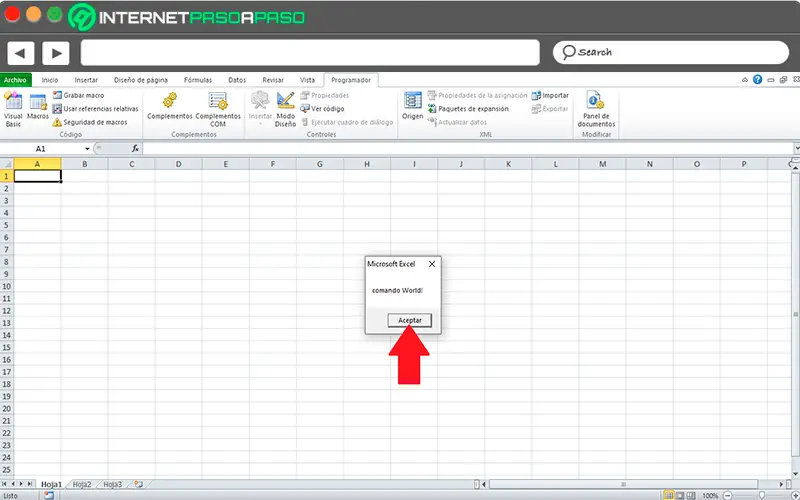Click the zoom out minus button
The height and width of the screenshot is (500, 800).
pos(728,495)
